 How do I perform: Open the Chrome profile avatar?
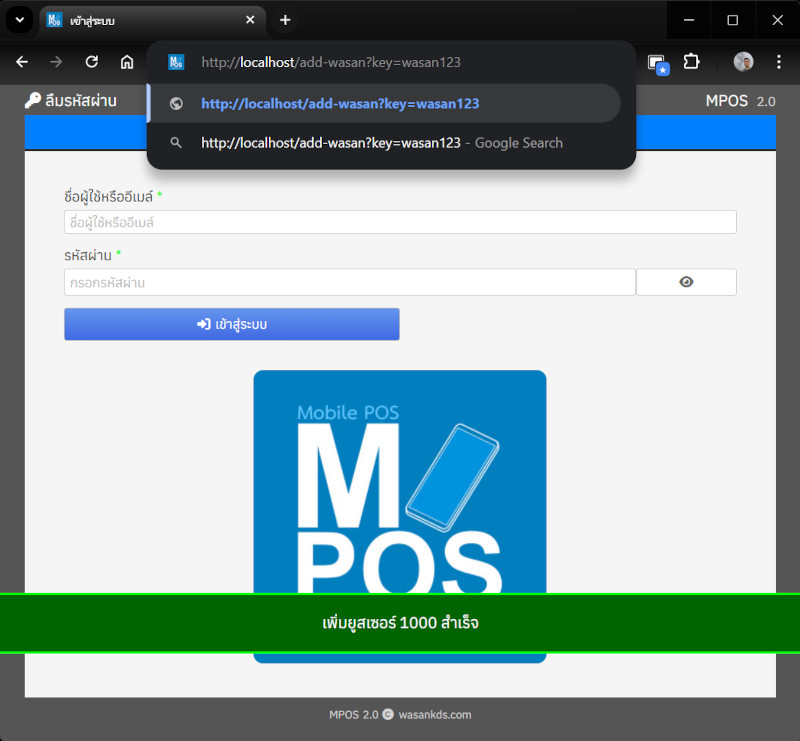[743, 62]
